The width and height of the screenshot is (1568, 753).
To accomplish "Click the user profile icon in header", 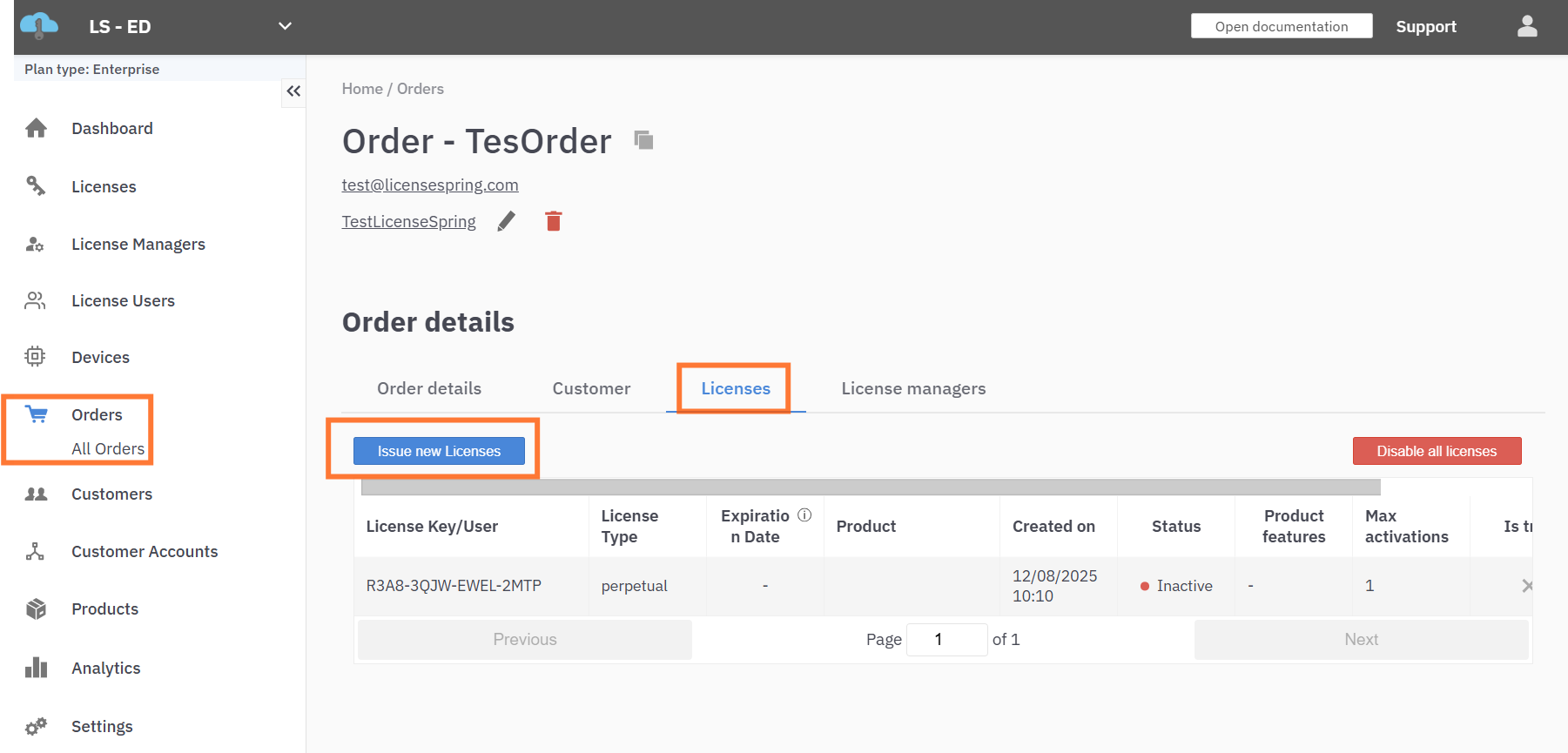I will [x=1527, y=27].
